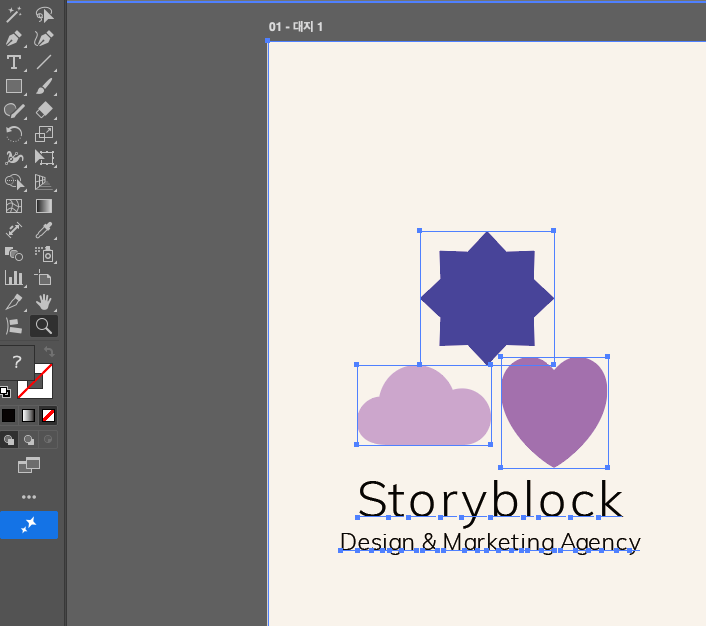The height and width of the screenshot is (626, 706).
Task: Reset to default fill and stroke
Action: (5, 392)
